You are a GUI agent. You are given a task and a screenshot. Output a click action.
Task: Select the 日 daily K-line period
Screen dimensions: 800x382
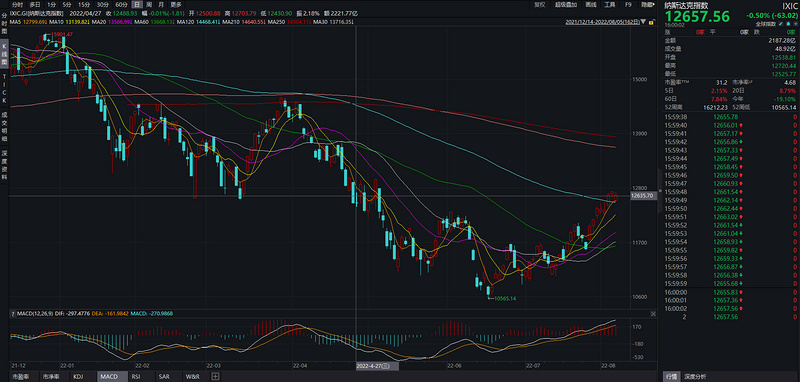[x=137, y=5]
